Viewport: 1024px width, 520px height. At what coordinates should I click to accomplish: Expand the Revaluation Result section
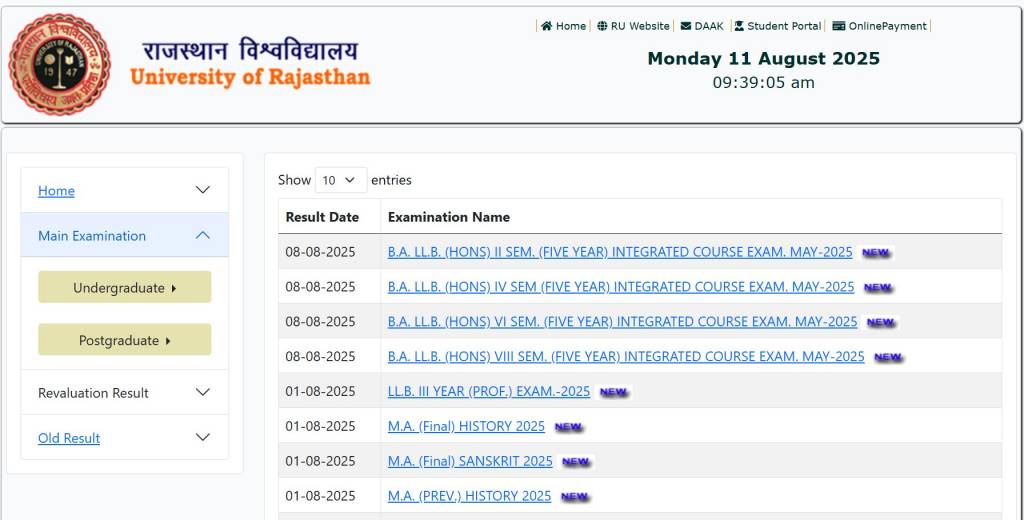(x=202, y=393)
